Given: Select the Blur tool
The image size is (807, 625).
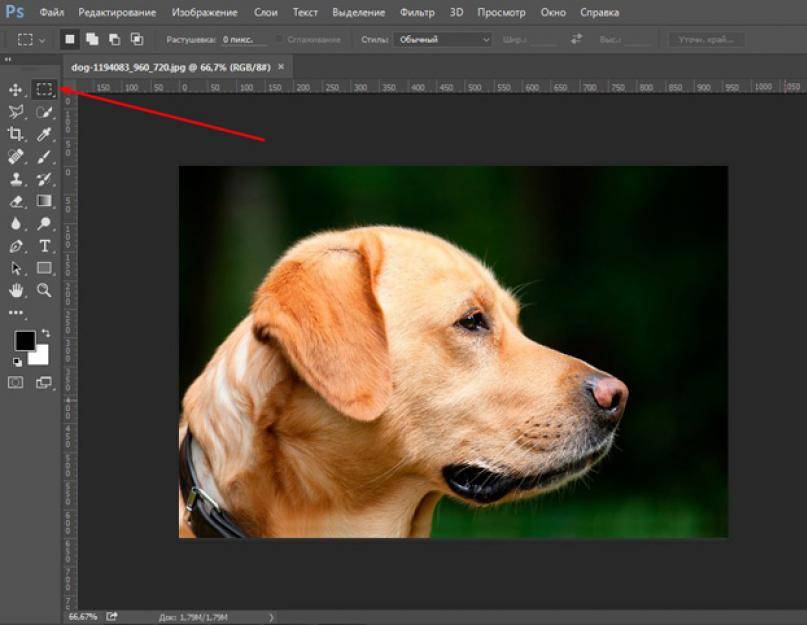Looking at the screenshot, I should click(15, 223).
